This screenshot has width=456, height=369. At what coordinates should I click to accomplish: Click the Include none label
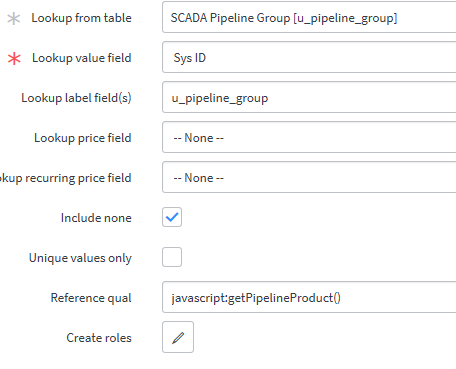pos(96,218)
